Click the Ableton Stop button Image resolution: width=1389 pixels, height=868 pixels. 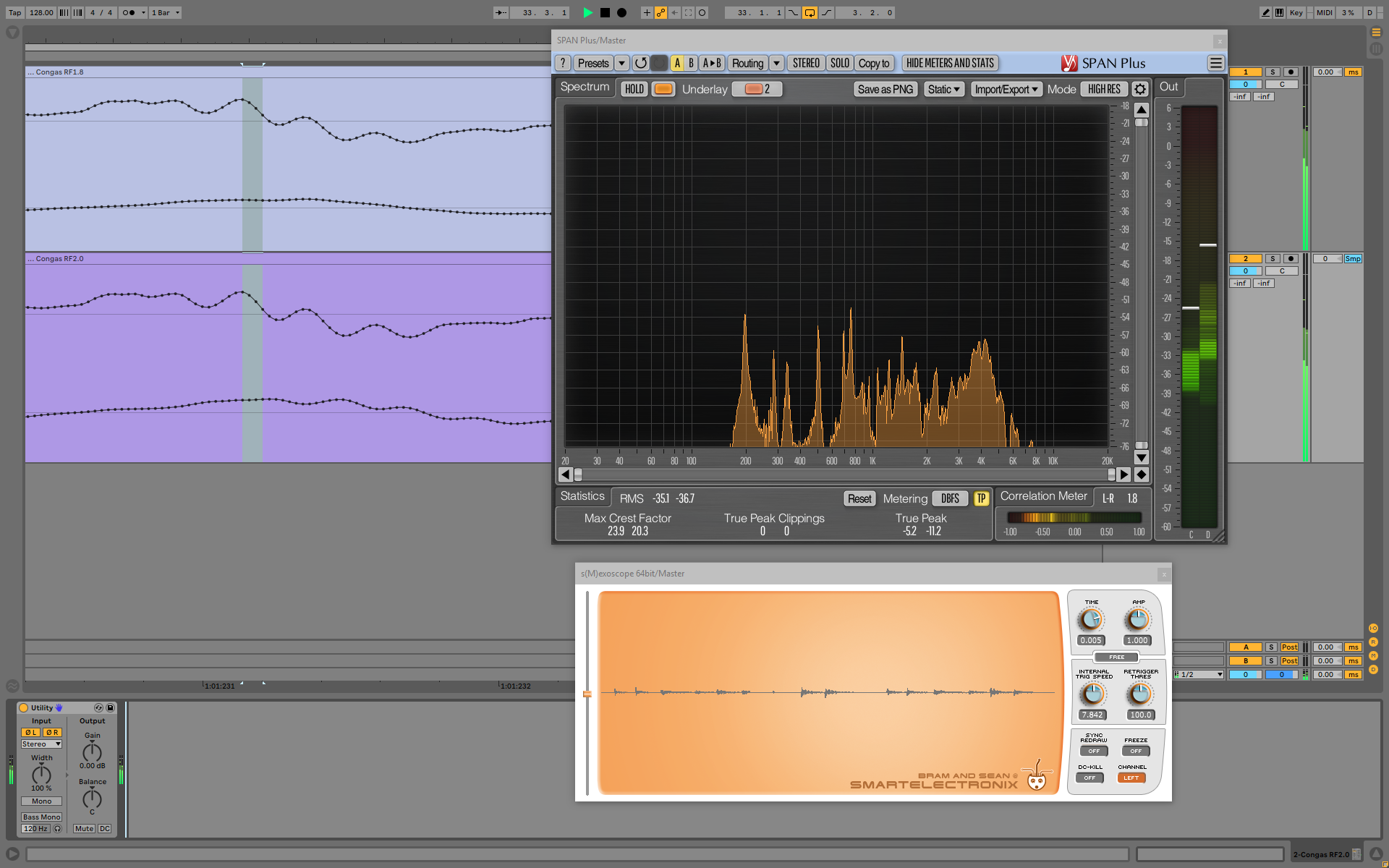(605, 12)
